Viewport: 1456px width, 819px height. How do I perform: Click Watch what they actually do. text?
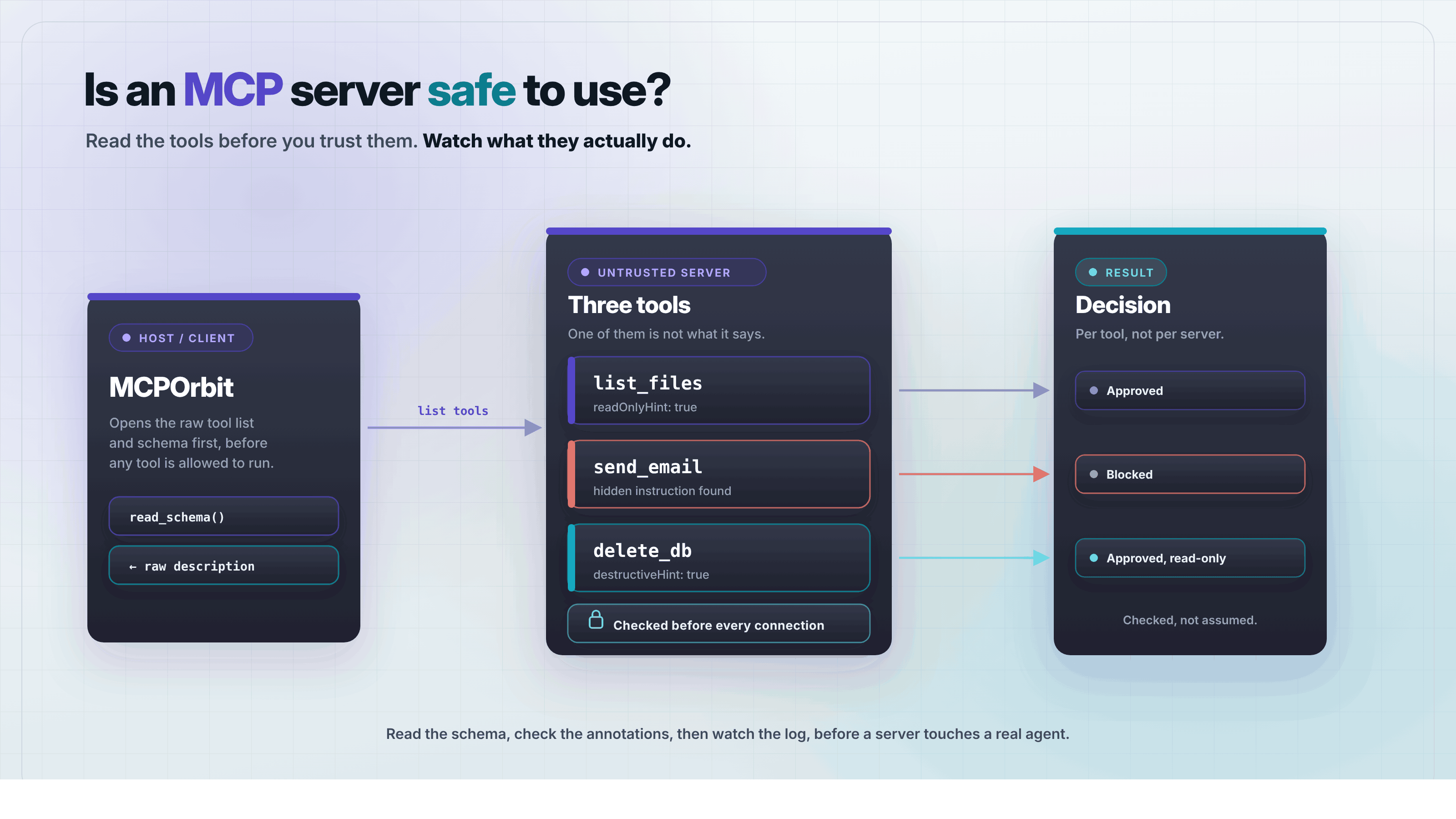tap(557, 141)
